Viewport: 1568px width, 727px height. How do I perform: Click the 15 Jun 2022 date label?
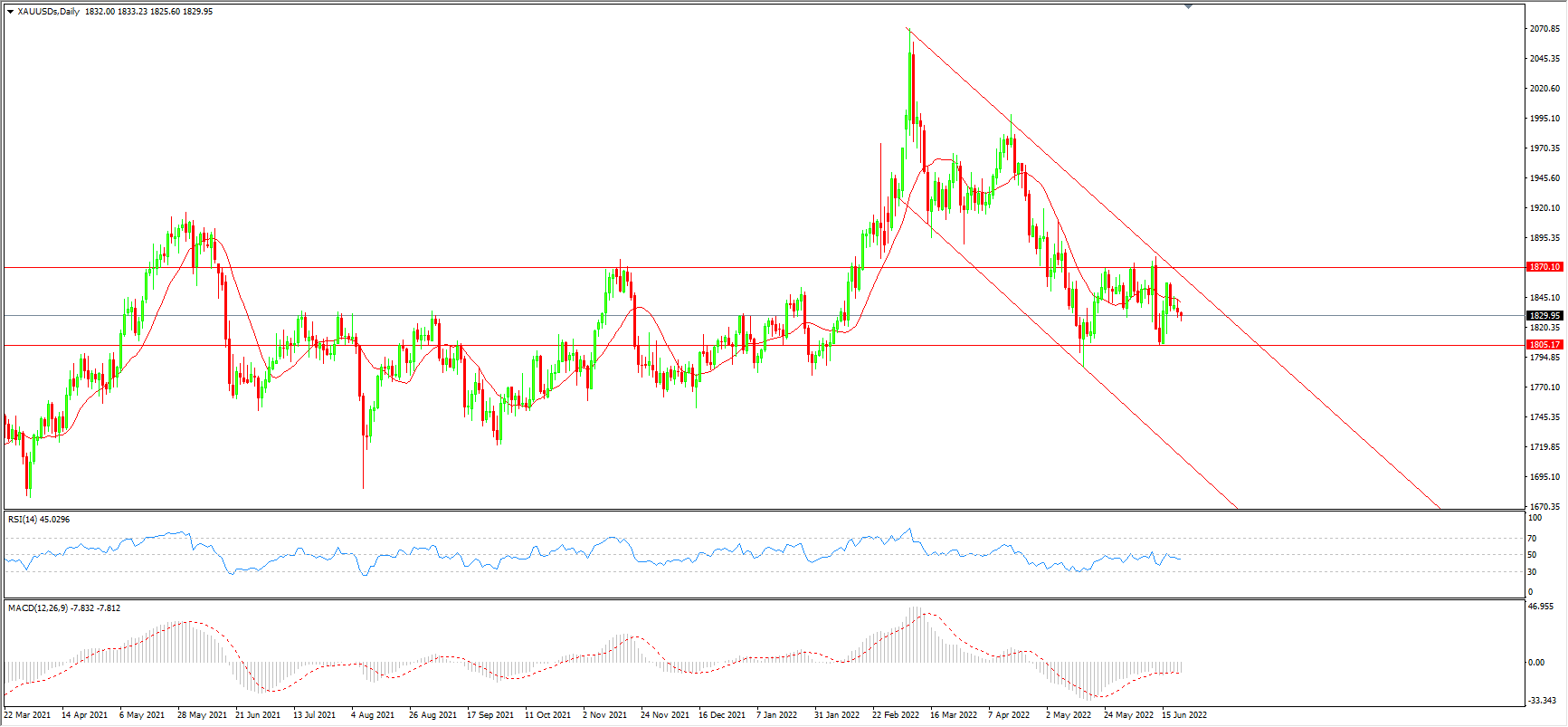(x=1184, y=715)
